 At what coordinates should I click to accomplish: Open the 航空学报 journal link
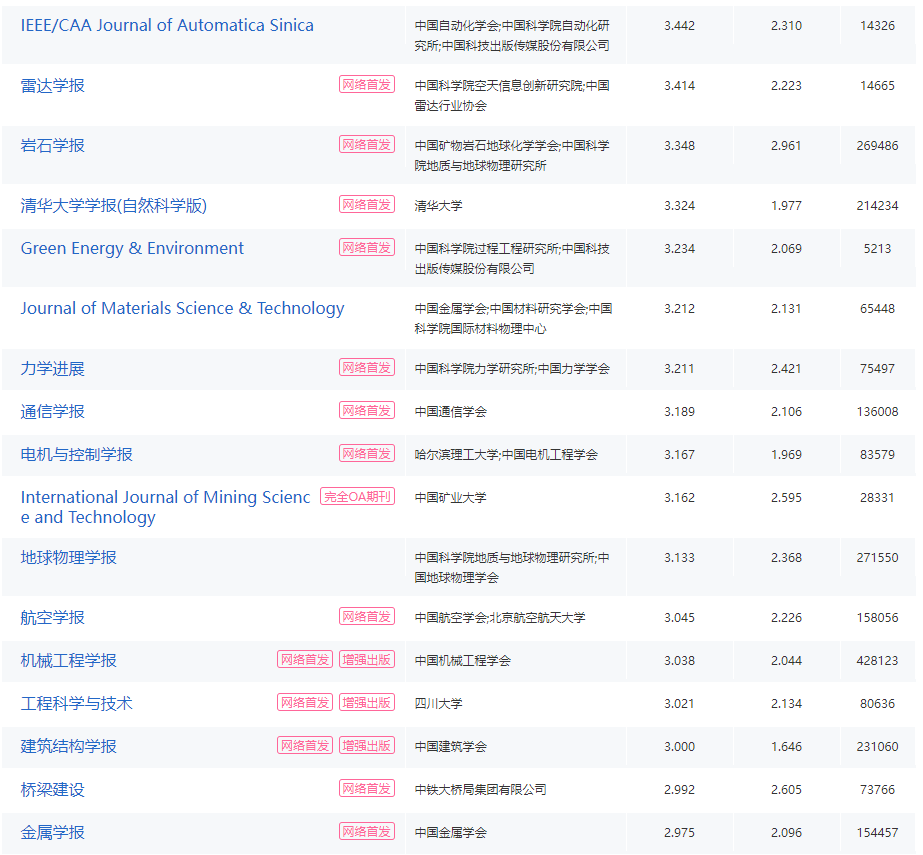point(52,618)
